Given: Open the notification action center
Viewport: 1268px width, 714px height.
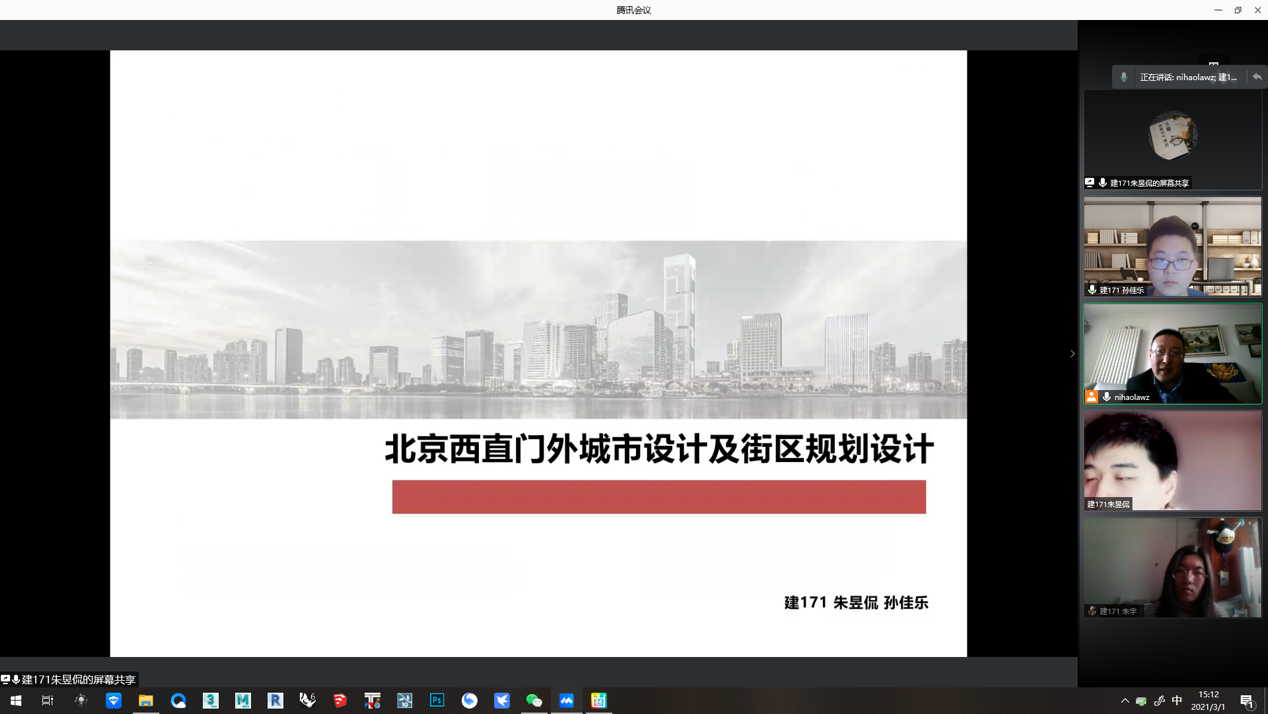Looking at the screenshot, I should click(1247, 700).
